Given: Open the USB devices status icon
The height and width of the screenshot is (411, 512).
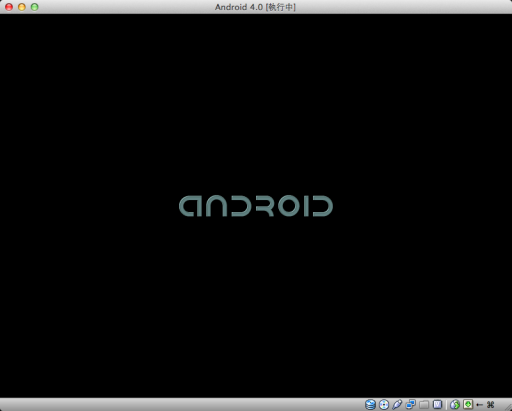Looking at the screenshot, I should (397, 405).
